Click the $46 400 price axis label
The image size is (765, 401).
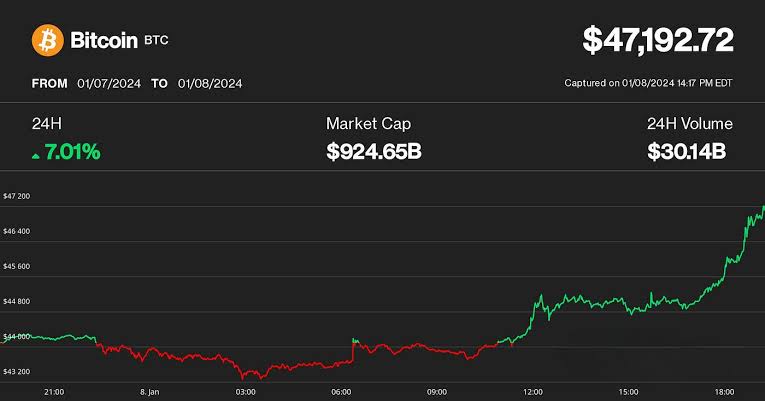tap(17, 231)
